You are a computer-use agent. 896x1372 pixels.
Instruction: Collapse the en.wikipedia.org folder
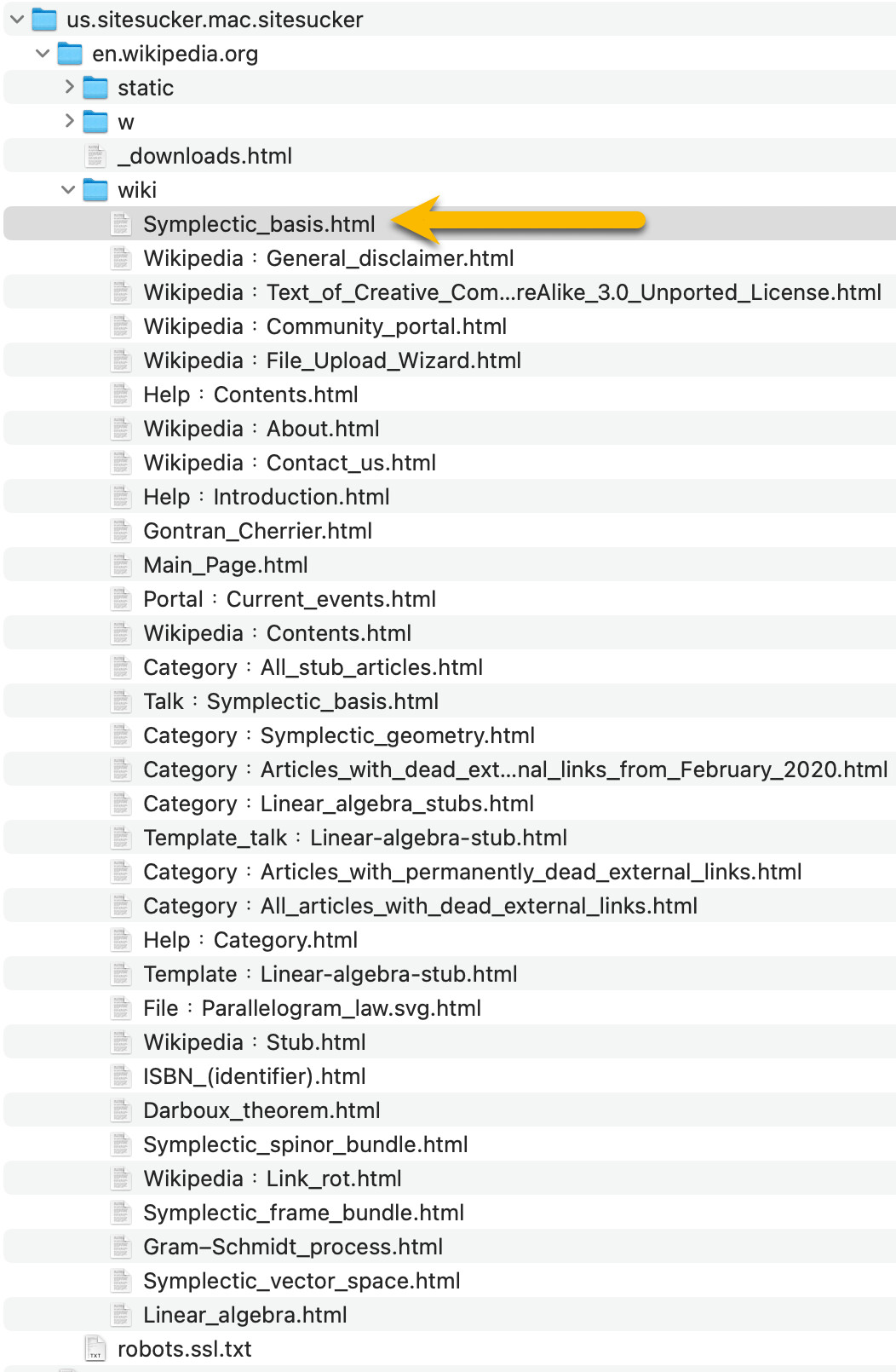43,53
